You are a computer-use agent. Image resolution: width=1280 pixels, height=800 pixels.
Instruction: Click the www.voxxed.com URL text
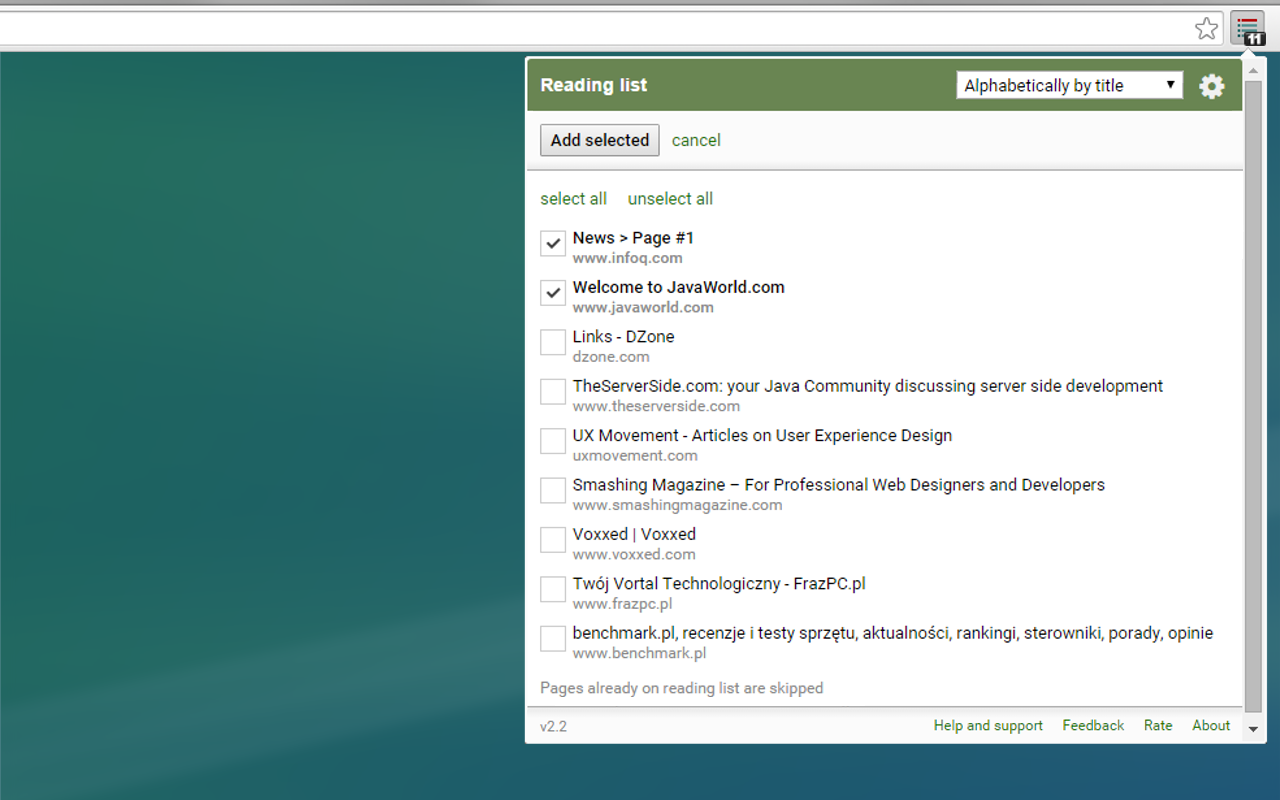pos(634,555)
